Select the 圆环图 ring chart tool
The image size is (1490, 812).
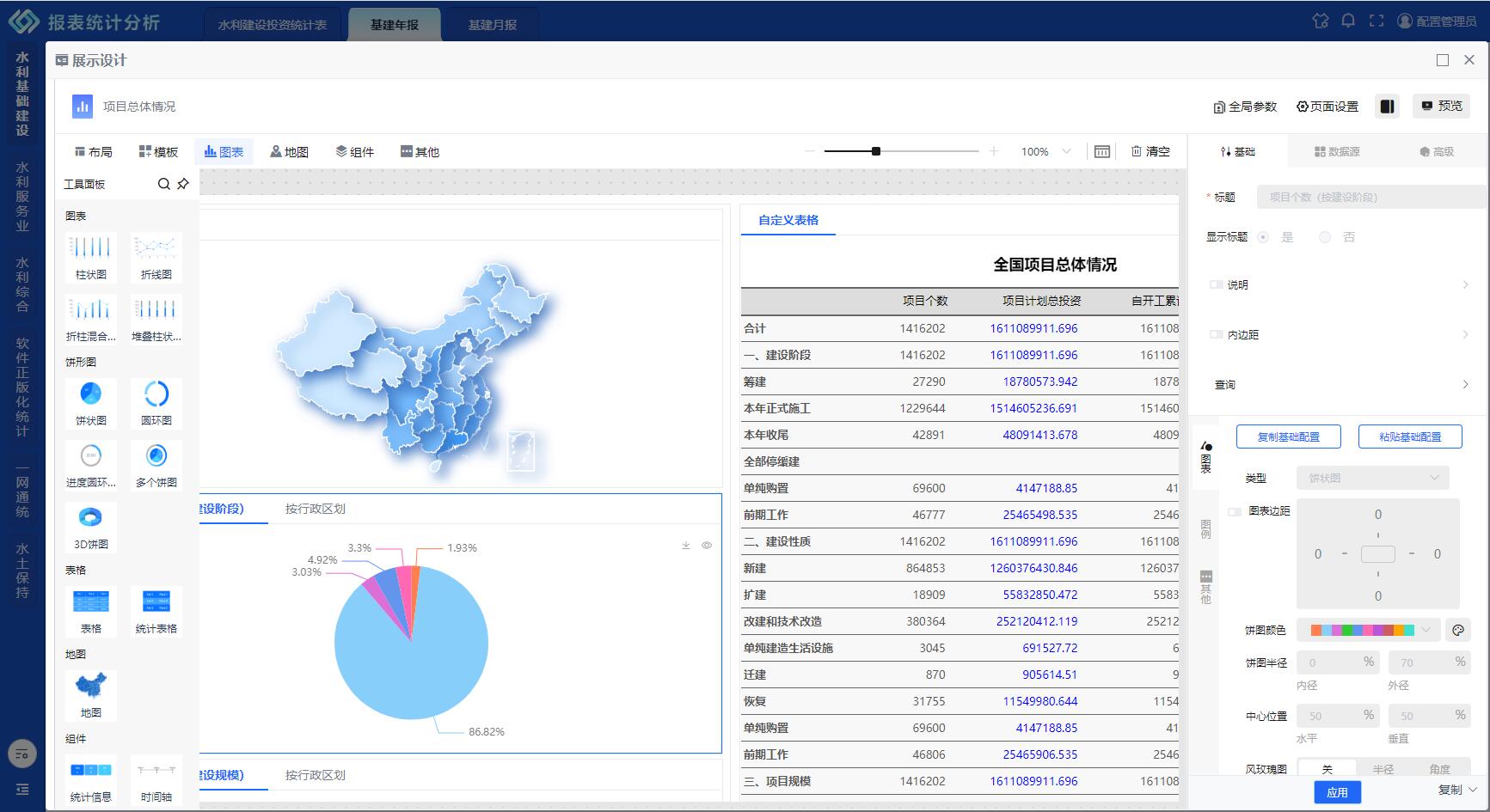point(156,403)
